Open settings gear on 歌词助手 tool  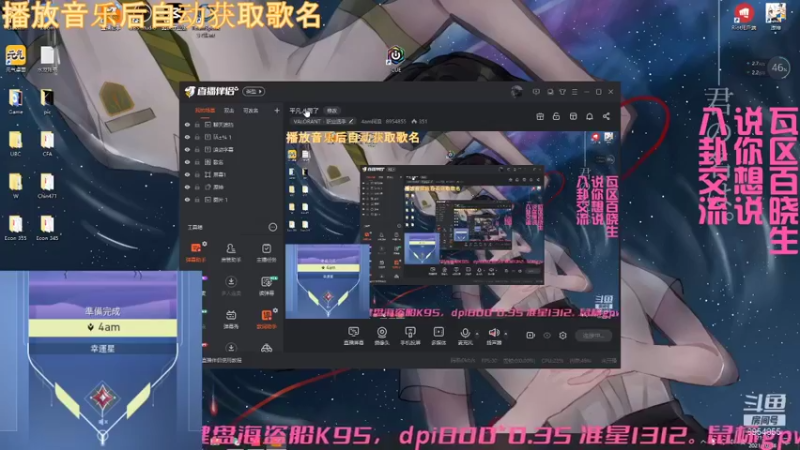(276, 310)
